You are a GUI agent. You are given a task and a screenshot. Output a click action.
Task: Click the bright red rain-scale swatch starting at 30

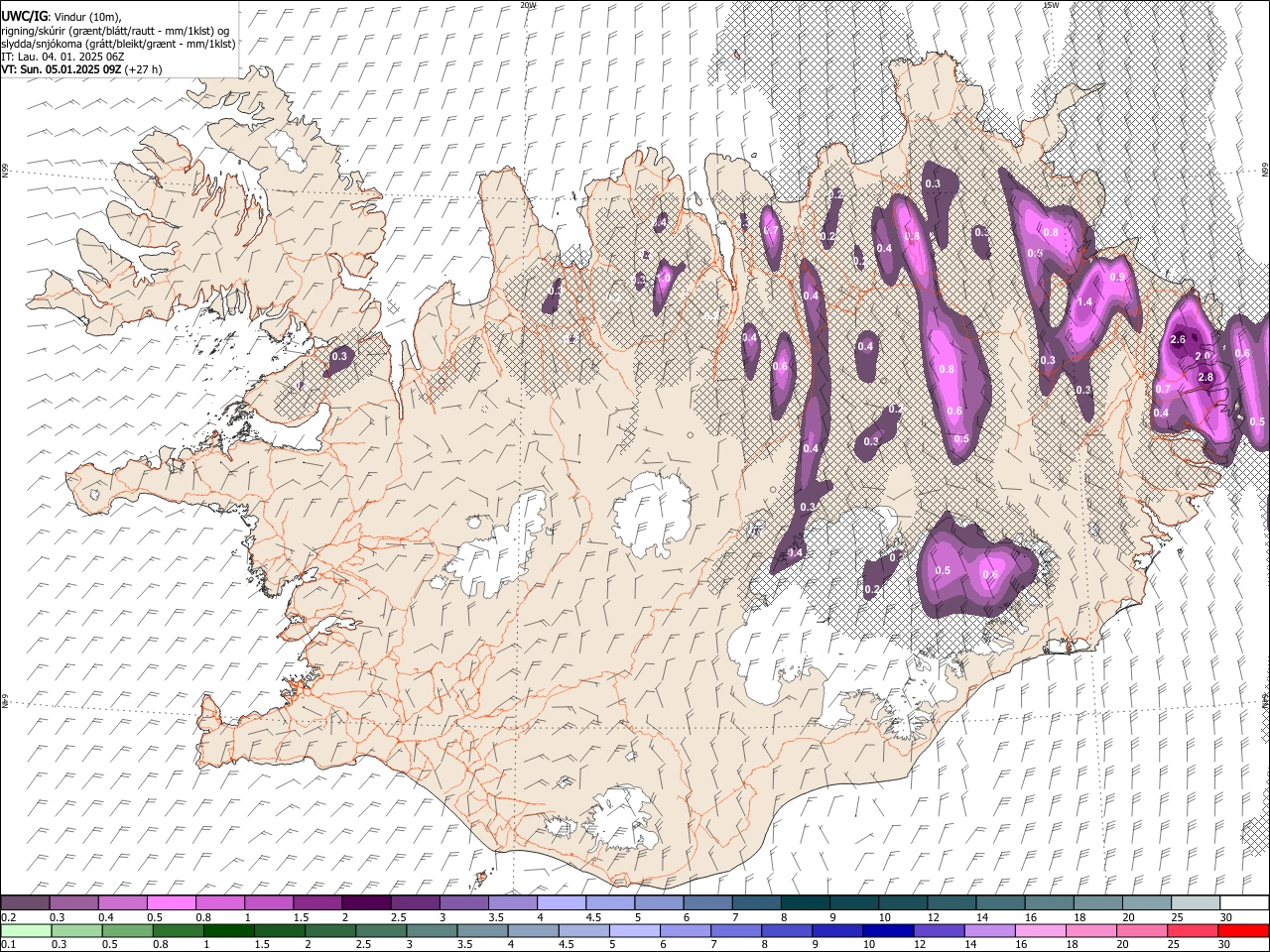[x=1243, y=931]
